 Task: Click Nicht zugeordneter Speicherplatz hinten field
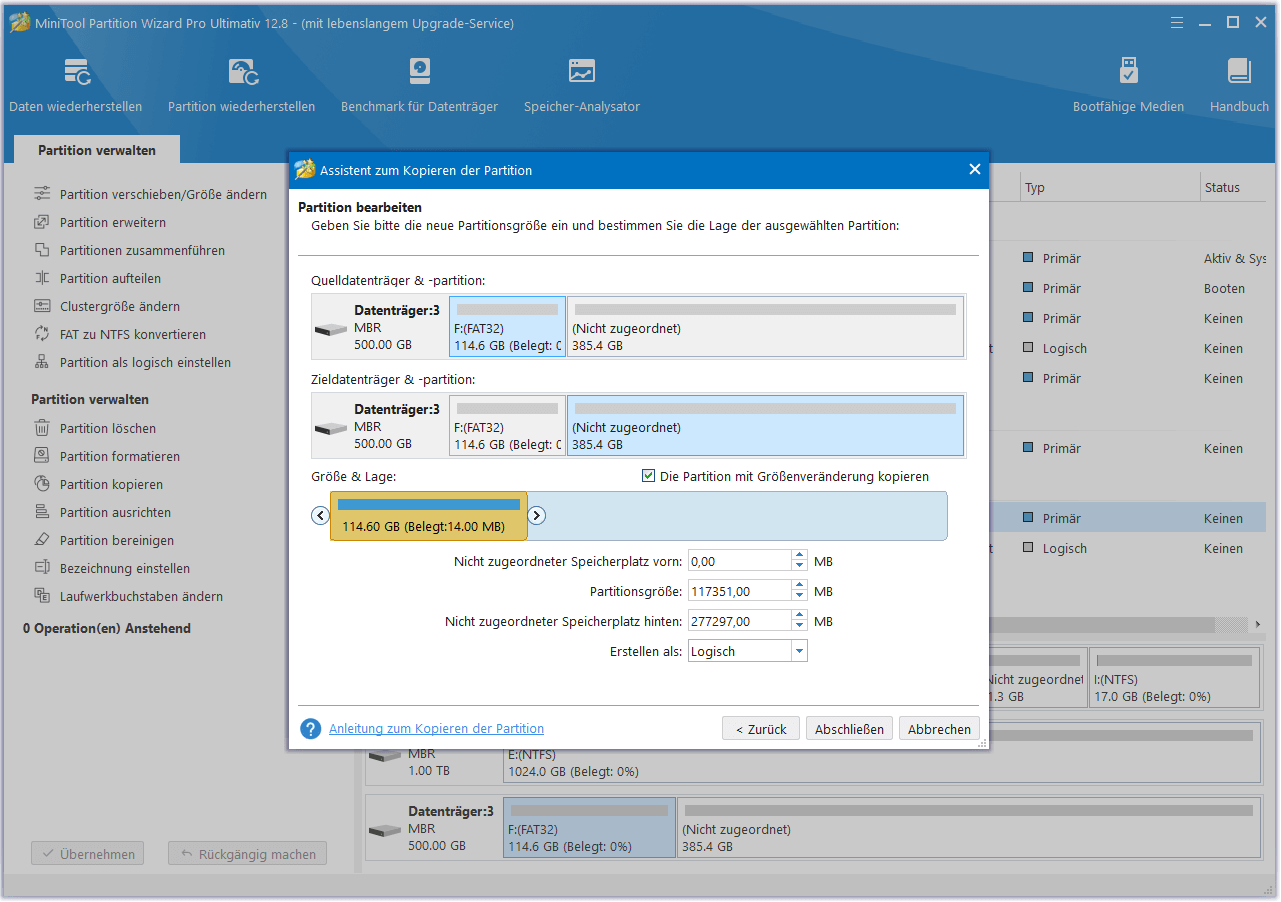(739, 621)
